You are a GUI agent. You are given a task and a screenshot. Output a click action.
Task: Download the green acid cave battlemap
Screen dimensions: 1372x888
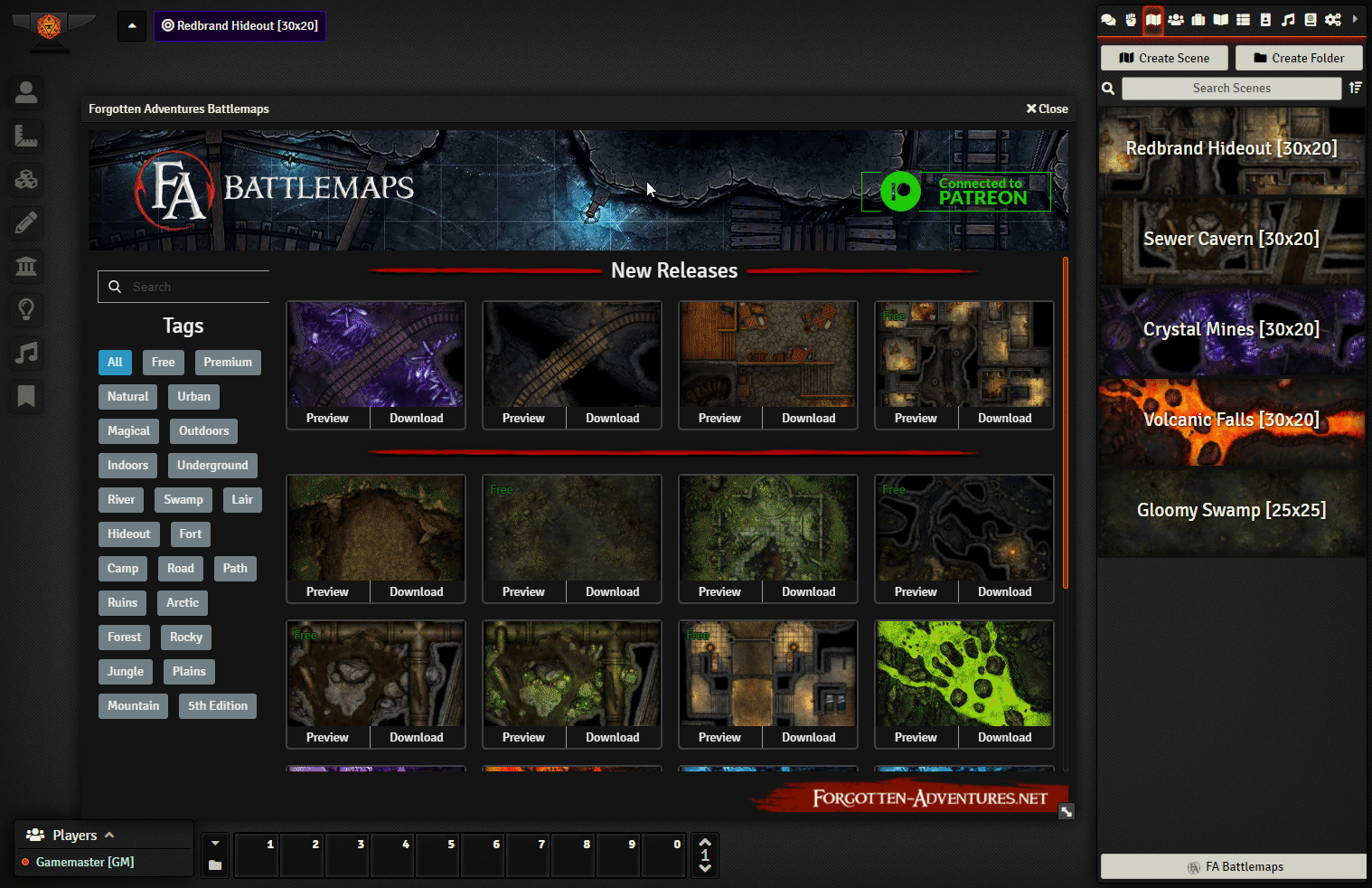(x=1004, y=738)
